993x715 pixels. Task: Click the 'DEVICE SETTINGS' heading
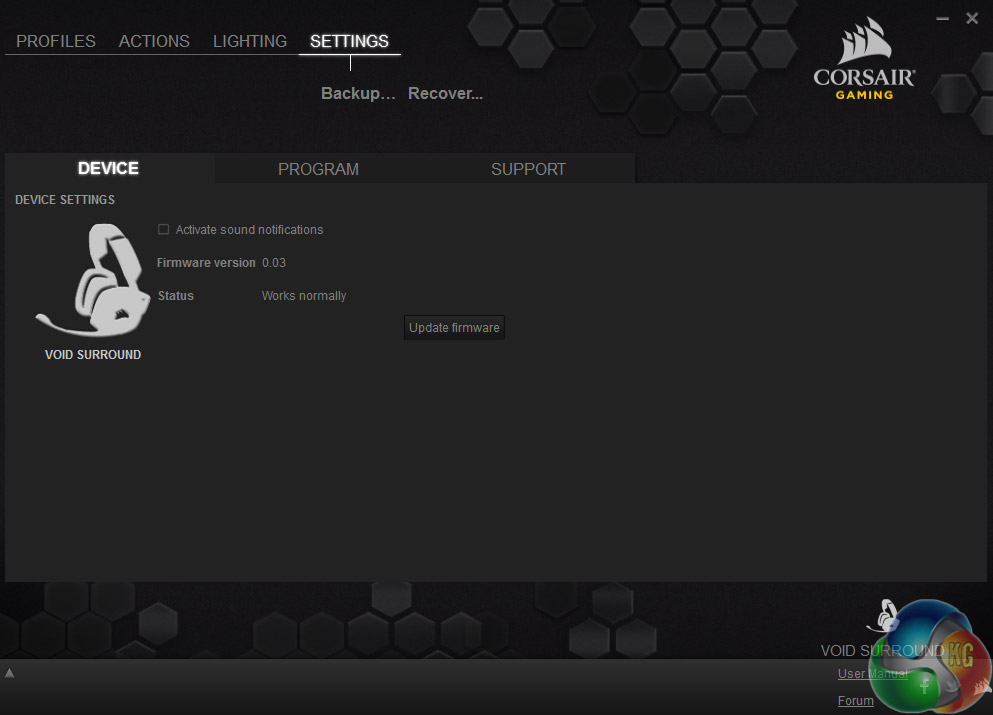point(65,199)
